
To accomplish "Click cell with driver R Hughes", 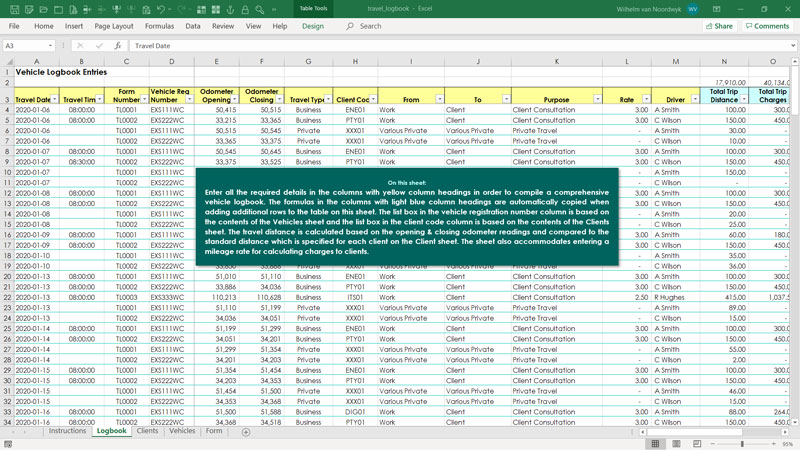I will [x=676, y=297].
